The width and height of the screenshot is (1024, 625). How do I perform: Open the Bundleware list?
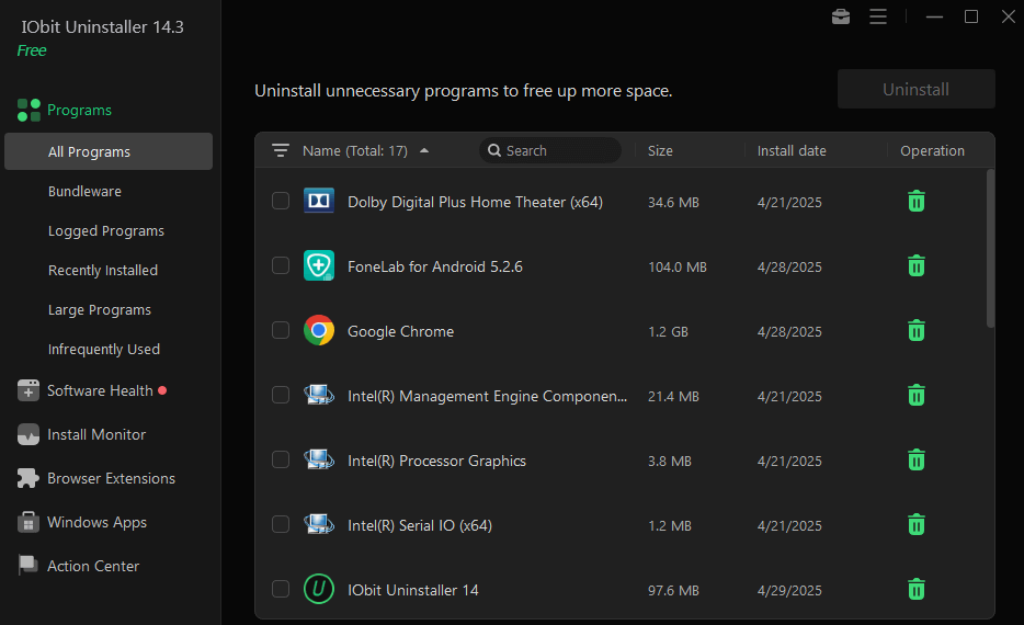(x=84, y=191)
